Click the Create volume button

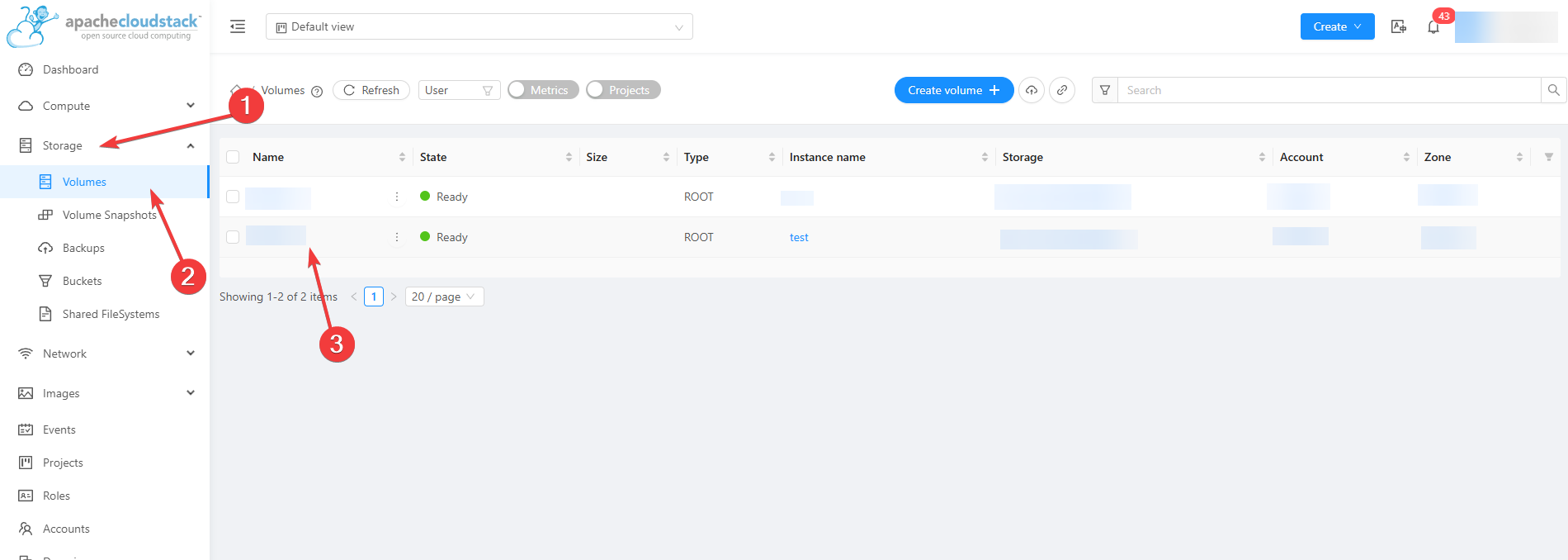point(953,90)
